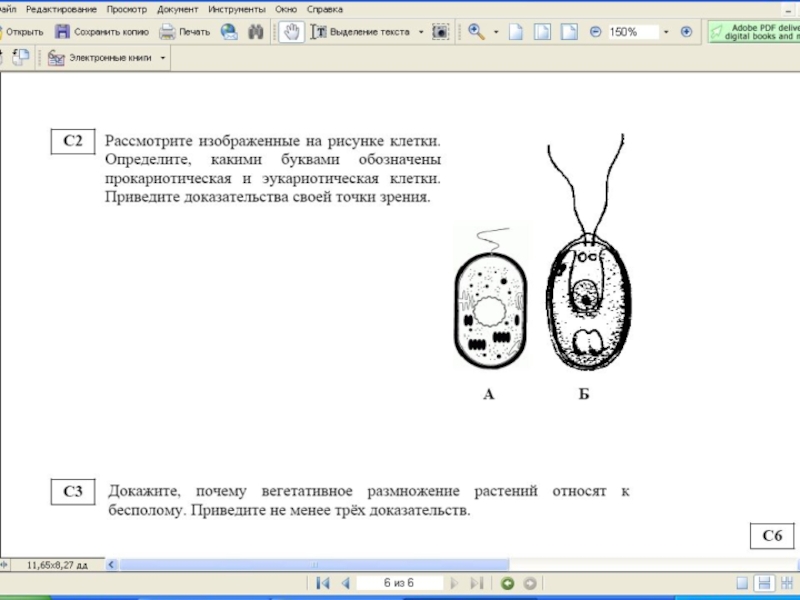Enable continuous page layout view
The height and width of the screenshot is (600, 800).
pyautogui.click(x=764, y=583)
